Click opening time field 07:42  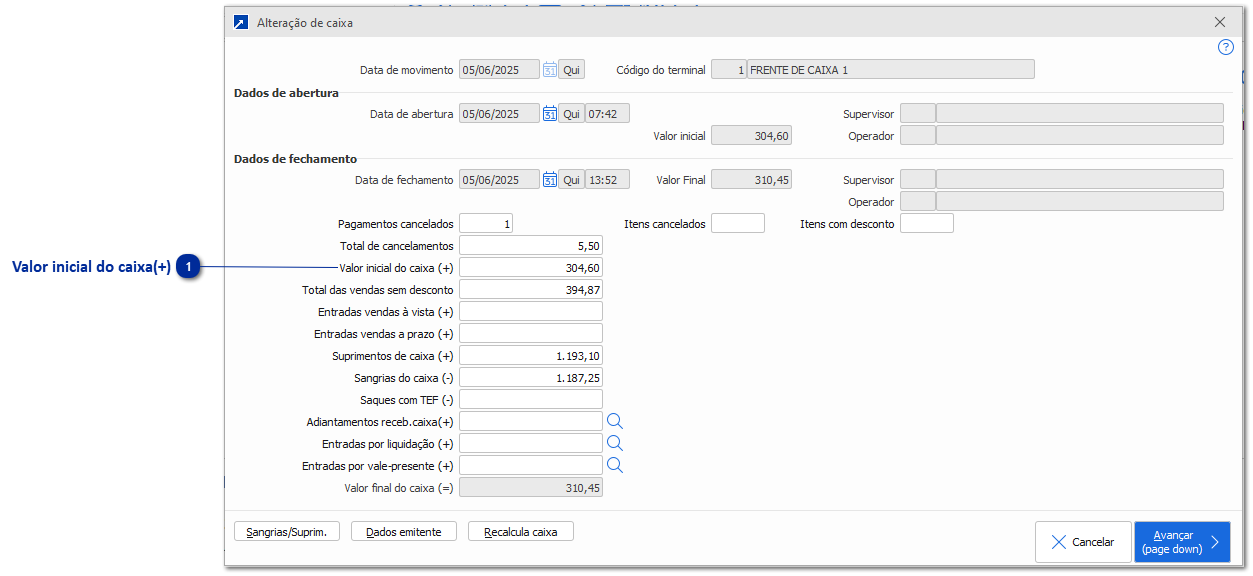click(x=607, y=114)
